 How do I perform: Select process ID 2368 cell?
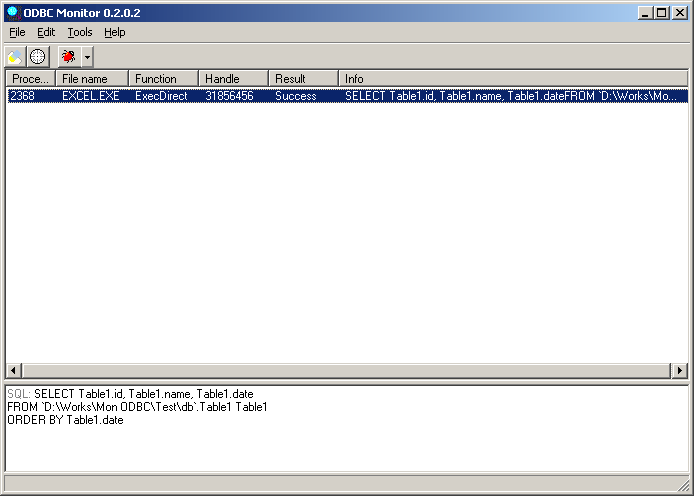pos(22,96)
